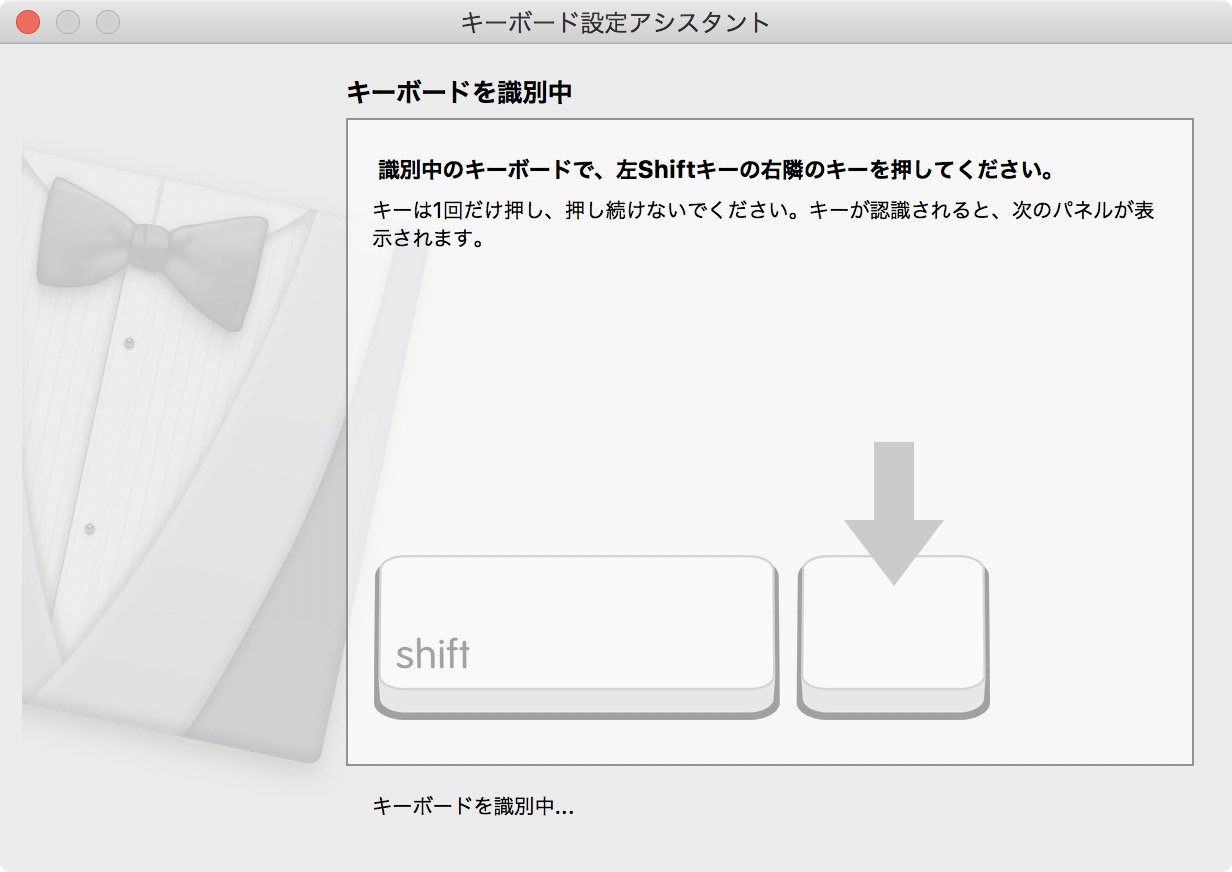Image resolution: width=1232 pixels, height=872 pixels.
Task: Click the greyed-out minimize window button
Action: (x=68, y=22)
